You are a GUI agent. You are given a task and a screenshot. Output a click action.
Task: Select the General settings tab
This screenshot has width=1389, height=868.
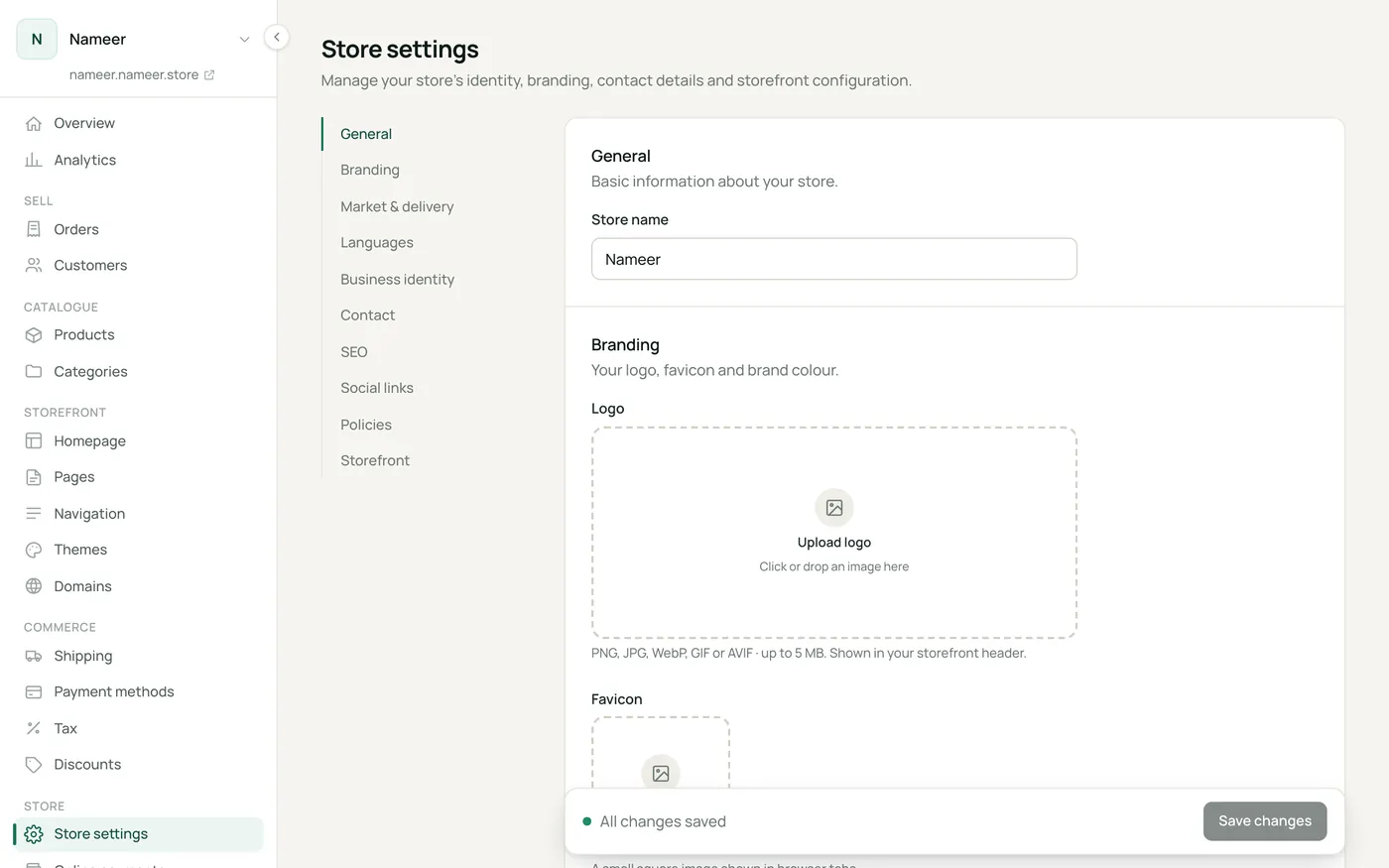pyautogui.click(x=366, y=134)
